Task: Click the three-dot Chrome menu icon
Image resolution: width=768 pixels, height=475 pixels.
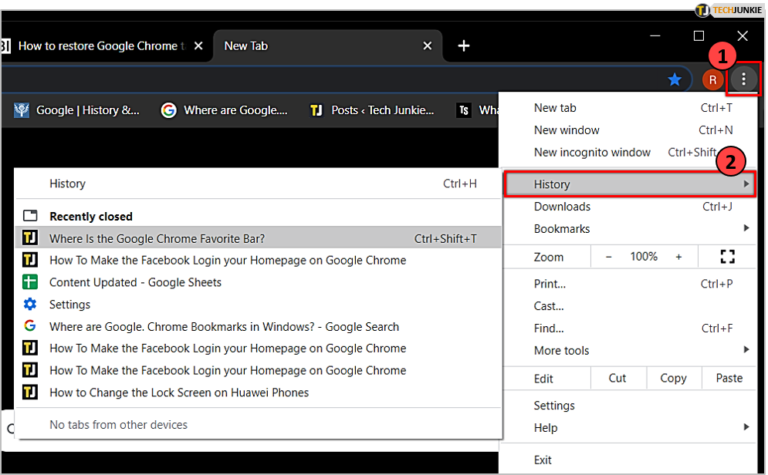Action: pos(743,78)
